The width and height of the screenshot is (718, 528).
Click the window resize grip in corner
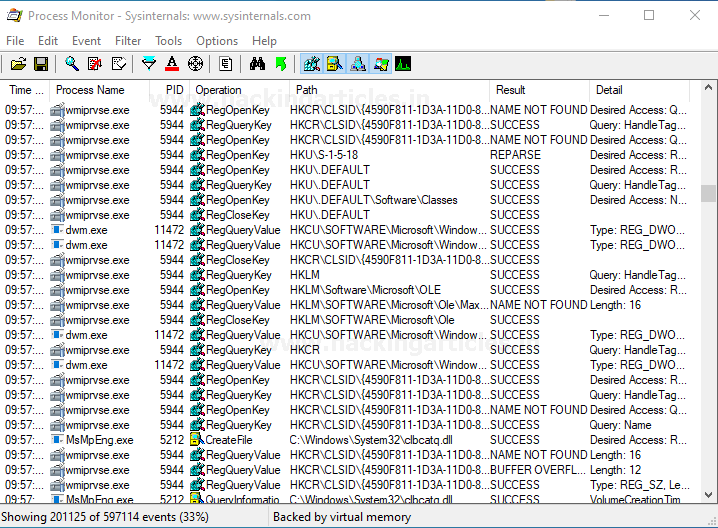pos(712,522)
